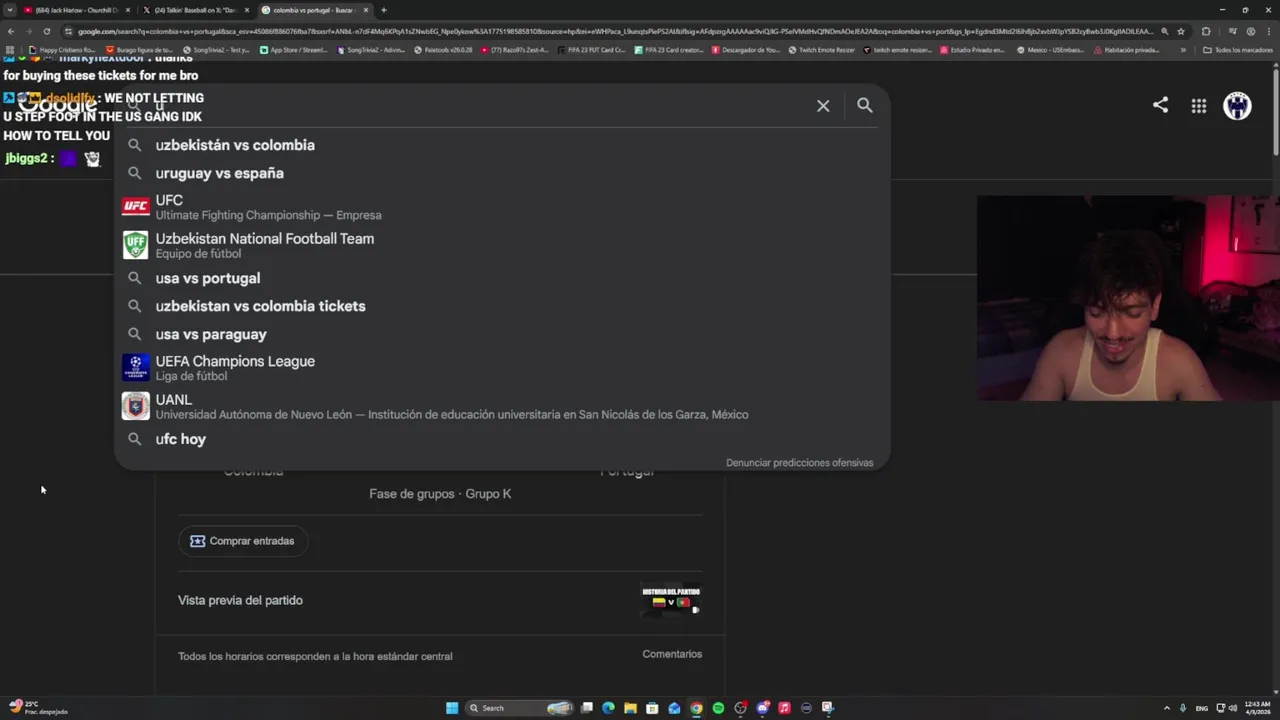Image resolution: width=1280 pixels, height=720 pixels.
Task: Choose suggestion uzbekistán vs colombia
Action: pos(235,145)
